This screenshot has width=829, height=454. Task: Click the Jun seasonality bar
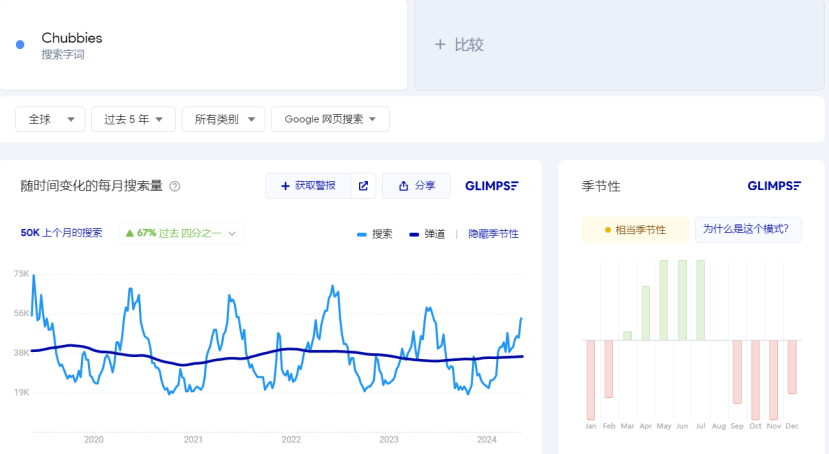point(683,300)
